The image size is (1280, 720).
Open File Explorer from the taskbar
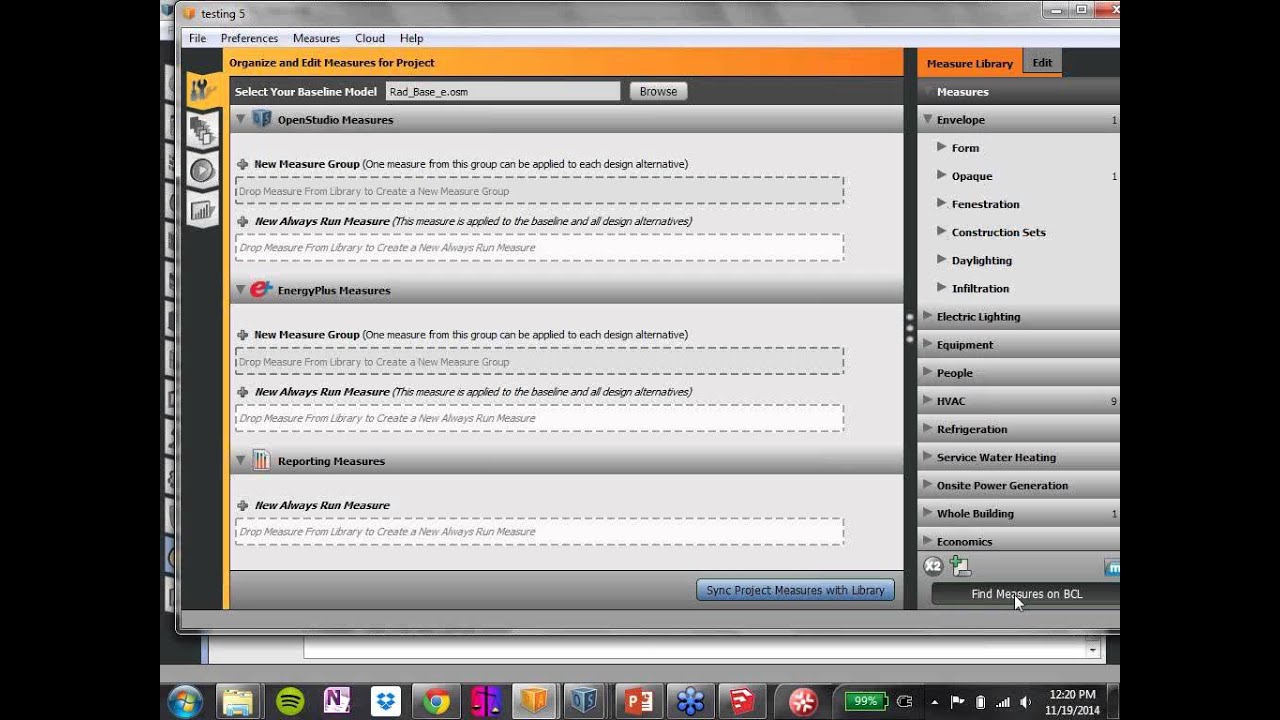tap(238, 702)
